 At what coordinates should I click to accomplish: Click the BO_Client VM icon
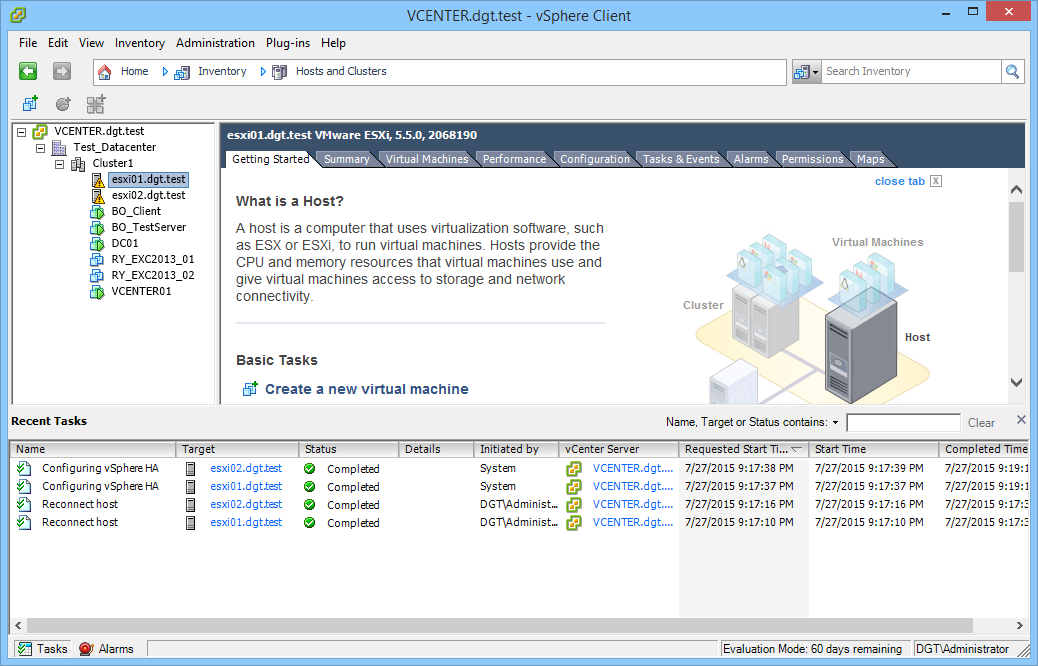coord(97,212)
